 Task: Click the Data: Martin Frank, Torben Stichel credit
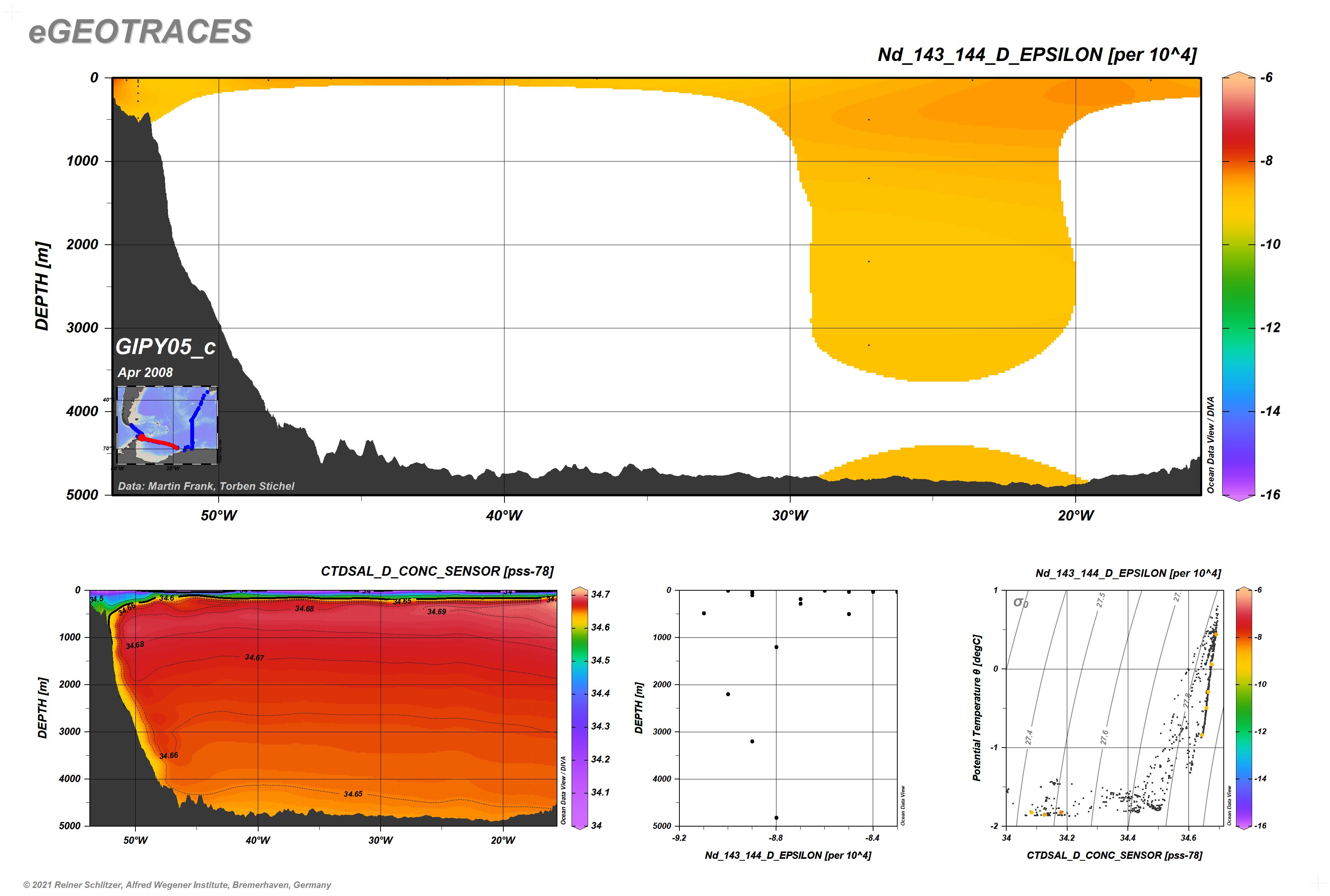click(x=206, y=486)
